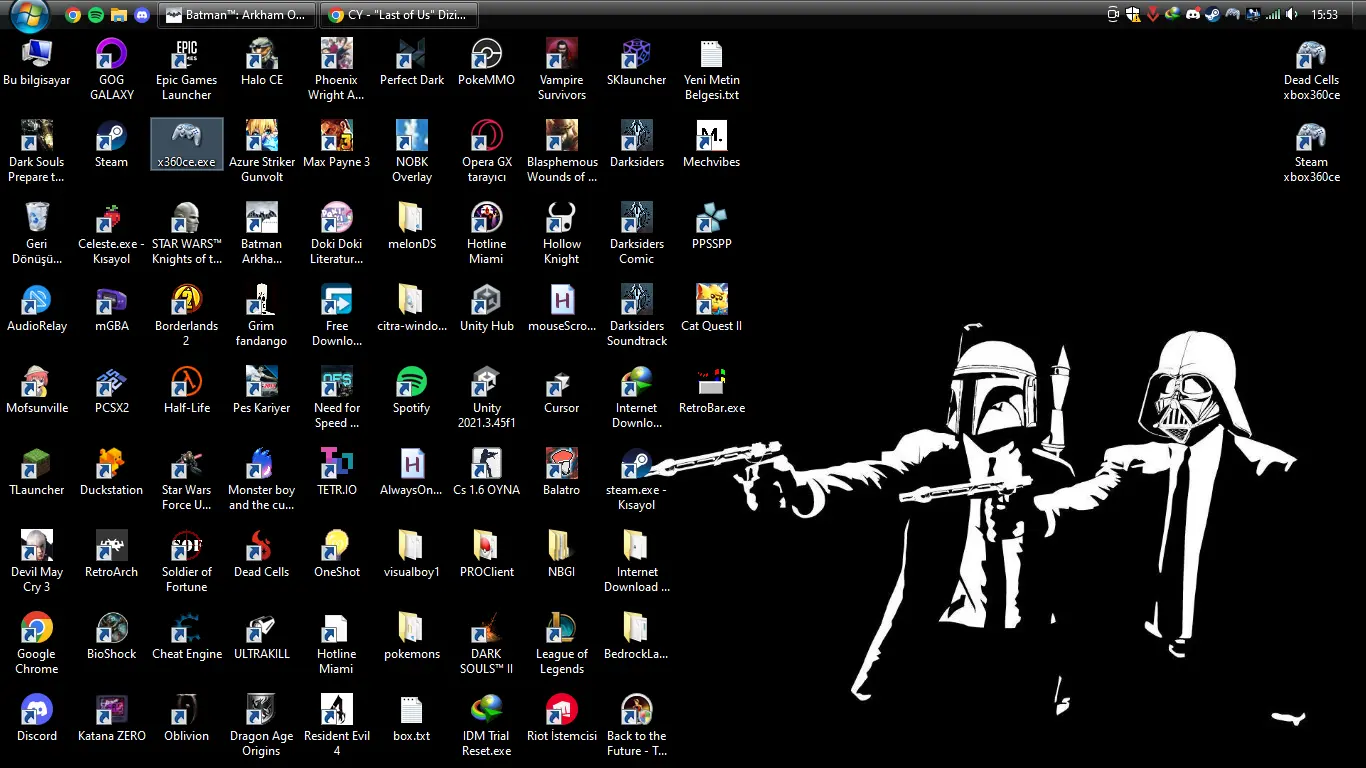The height and width of the screenshot is (768, 1366).
Task: Launch the PPSSPP emulator shortcut
Action: pyautogui.click(x=712, y=226)
